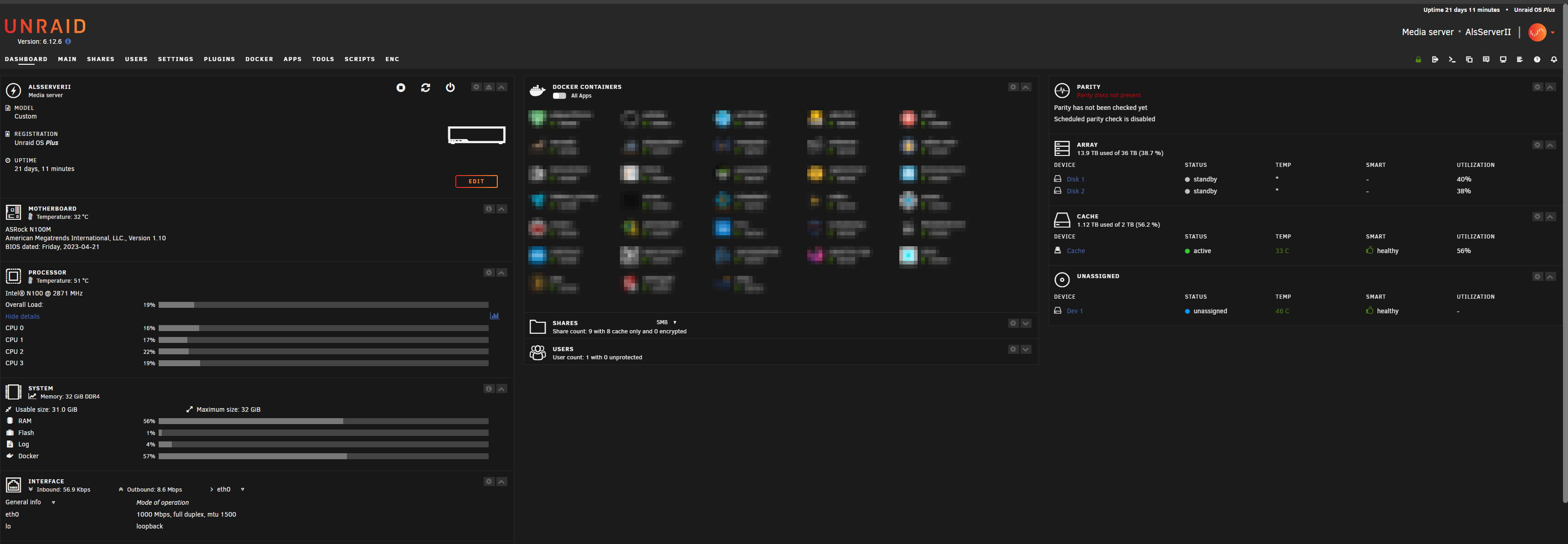Click the notifications bell icon
The height and width of the screenshot is (544, 1568).
click(x=1553, y=59)
